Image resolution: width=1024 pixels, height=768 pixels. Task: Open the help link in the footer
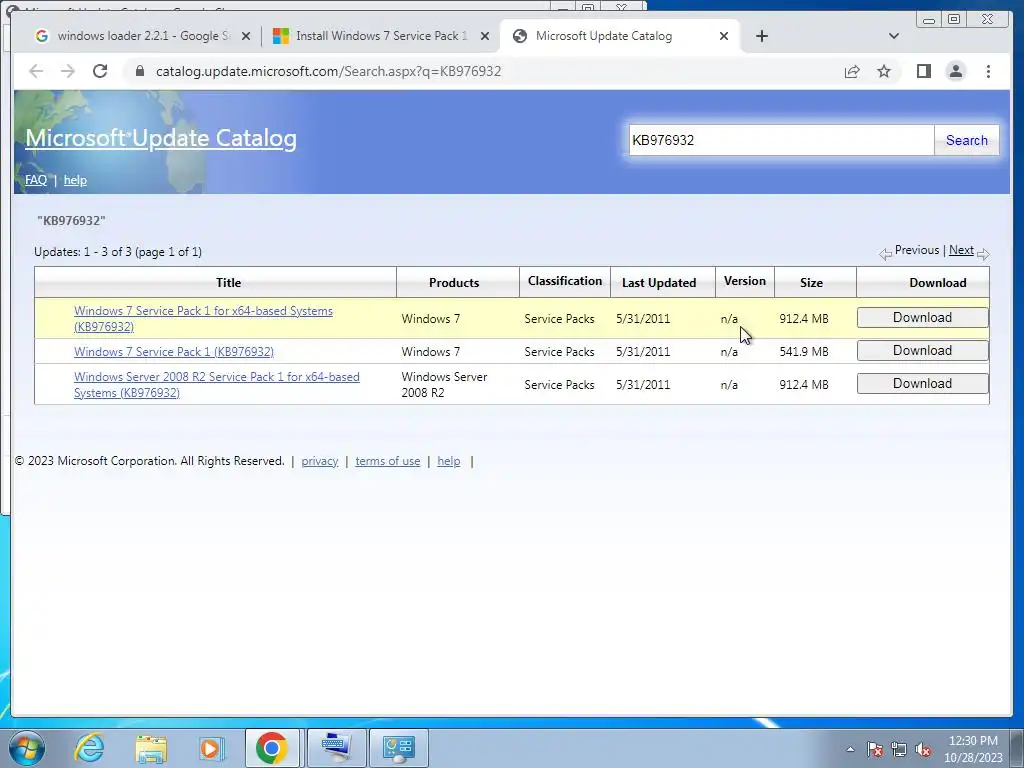tap(449, 461)
